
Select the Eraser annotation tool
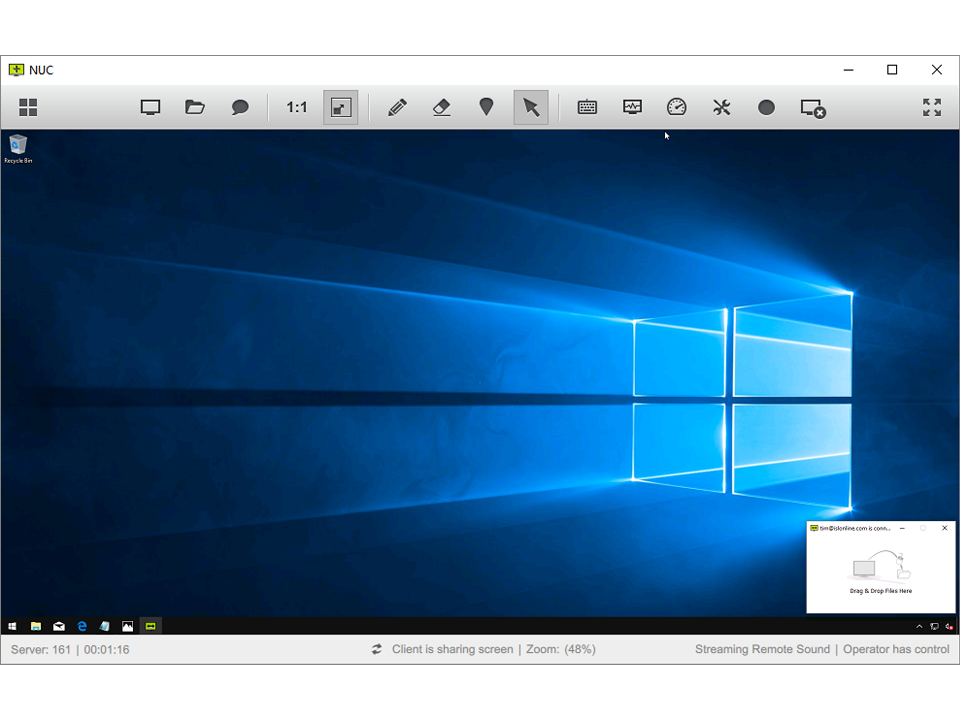click(x=441, y=107)
